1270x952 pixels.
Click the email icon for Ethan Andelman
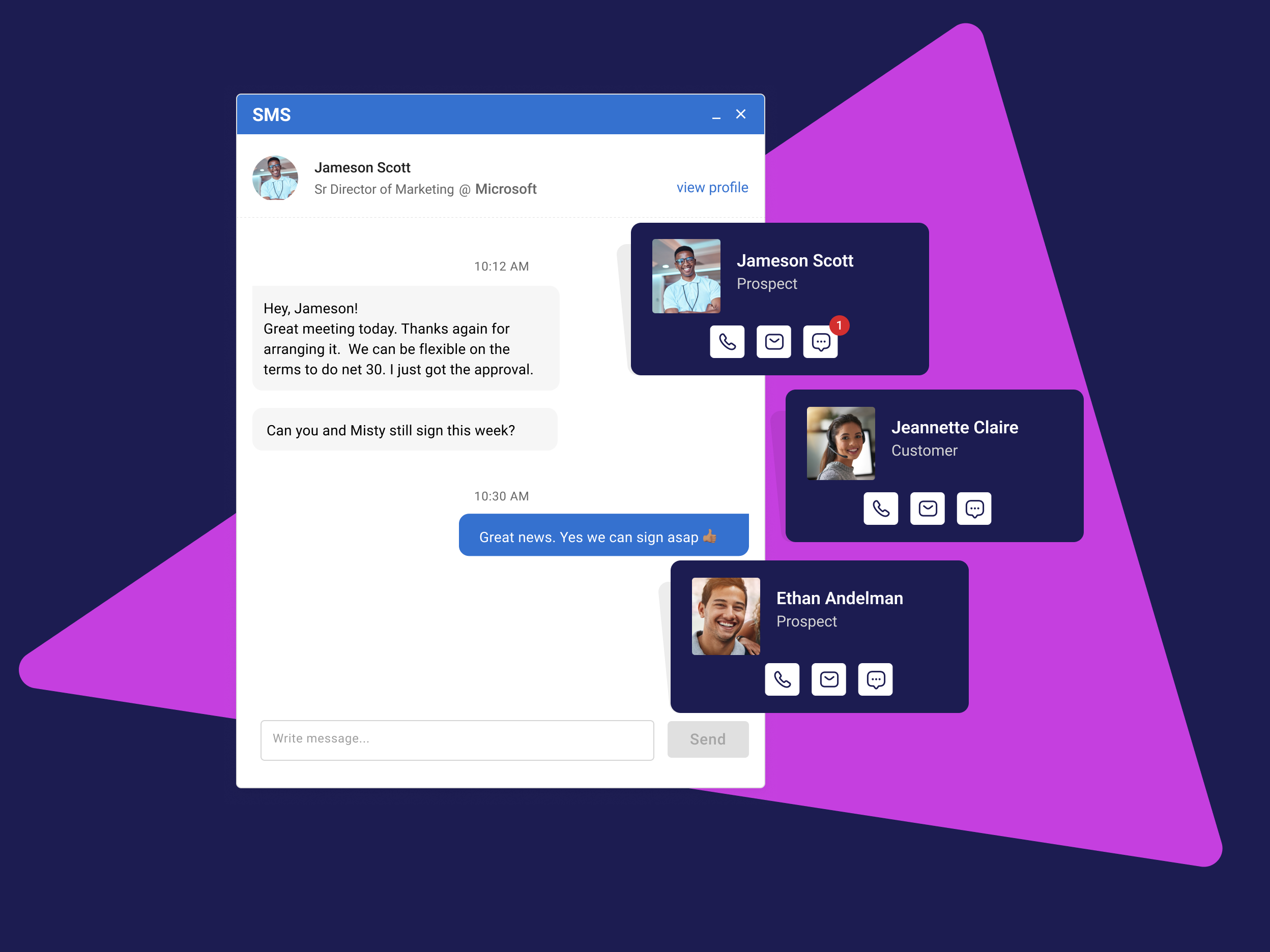[x=829, y=680]
